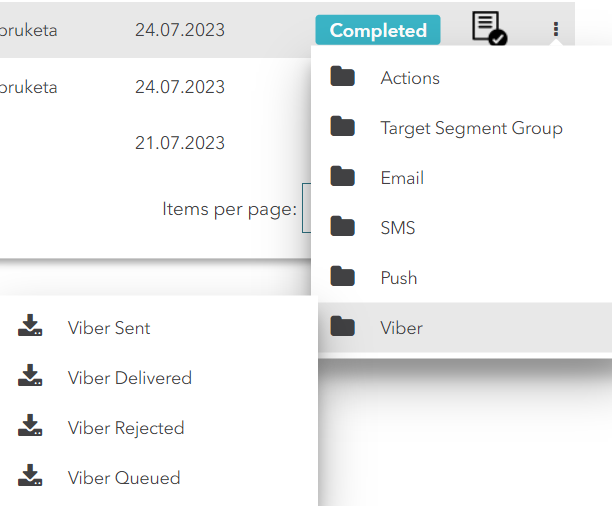The height and width of the screenshot is (506, 612).
Task: Click the Viber Delivered download icon
Action: pyautogui.click(x=30, y=377)
